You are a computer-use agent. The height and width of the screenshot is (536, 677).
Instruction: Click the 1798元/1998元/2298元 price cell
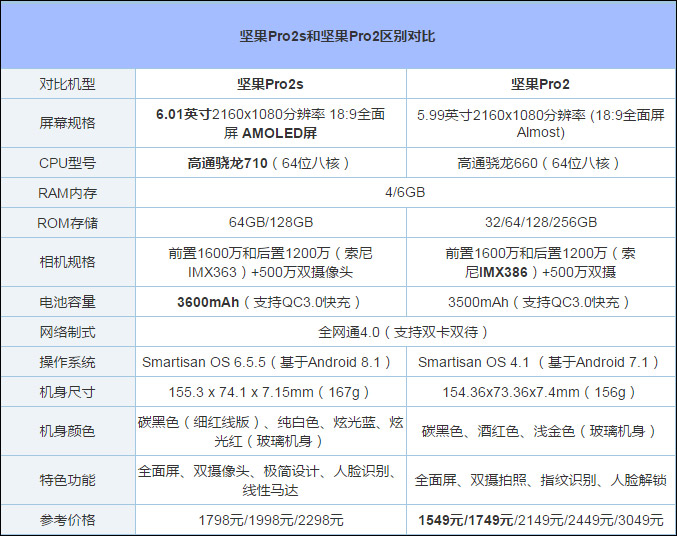[270, 520]
